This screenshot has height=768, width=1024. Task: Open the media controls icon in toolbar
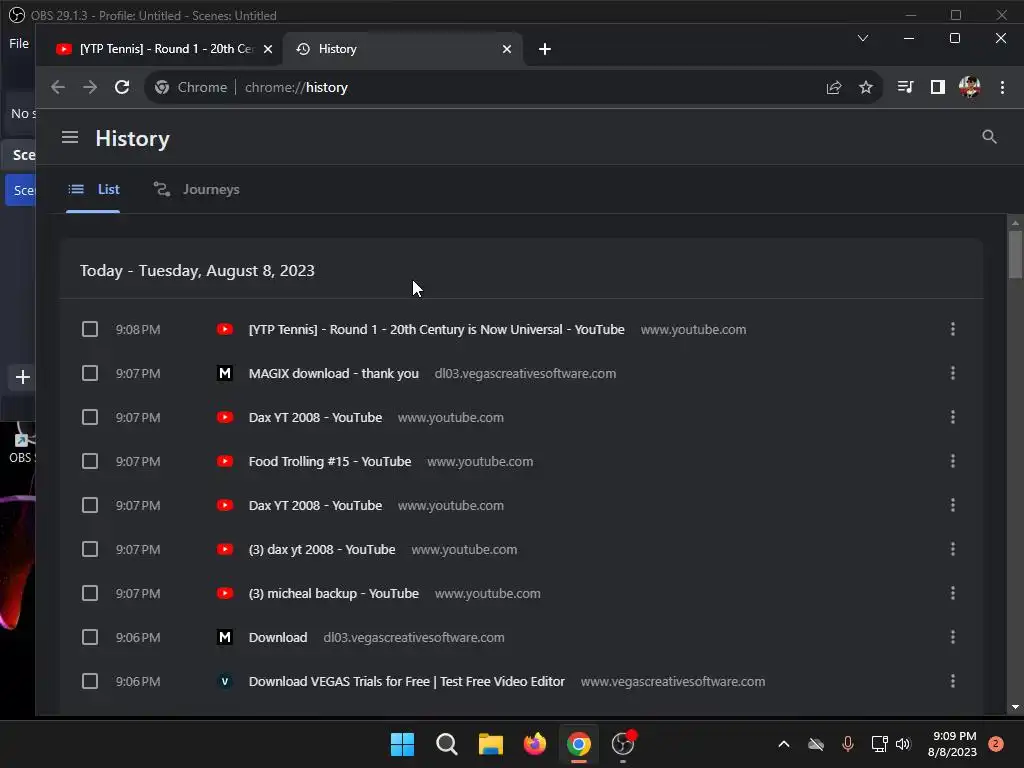[904, 87]
